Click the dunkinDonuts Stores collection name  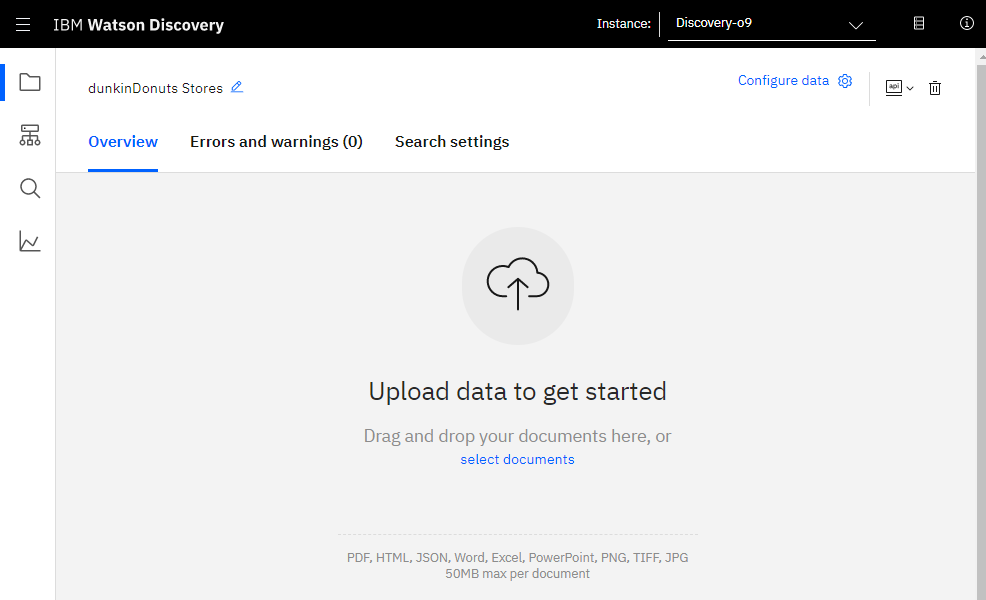155,88
